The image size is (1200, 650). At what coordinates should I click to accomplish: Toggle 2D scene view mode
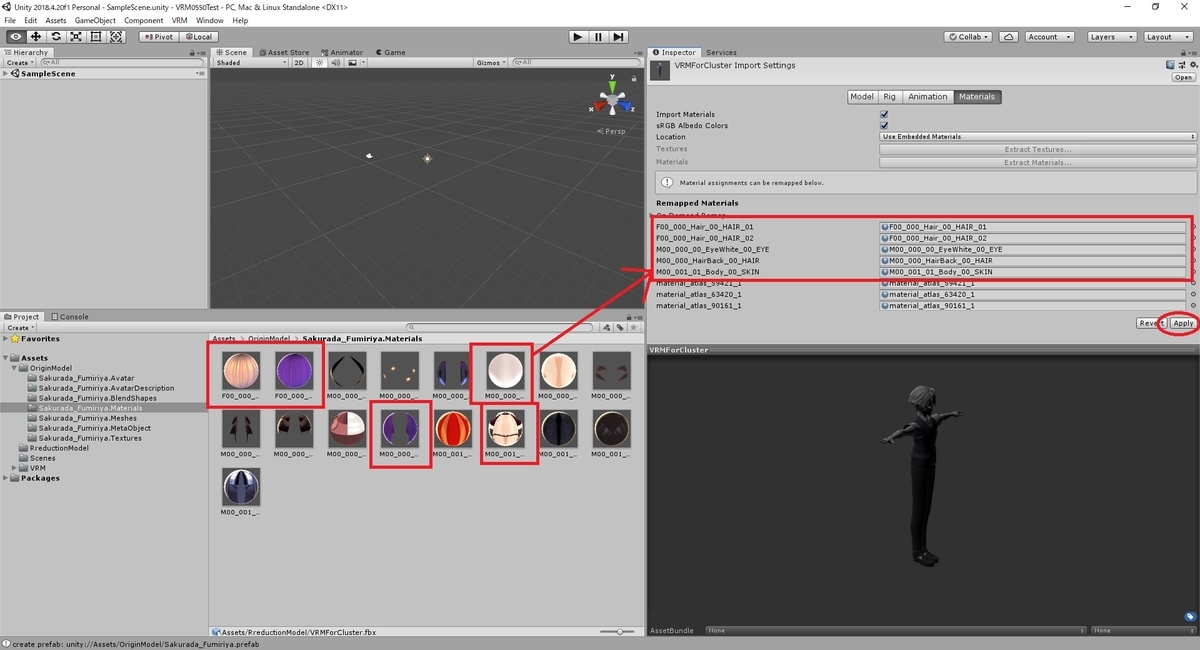click(x=298, y=63)
